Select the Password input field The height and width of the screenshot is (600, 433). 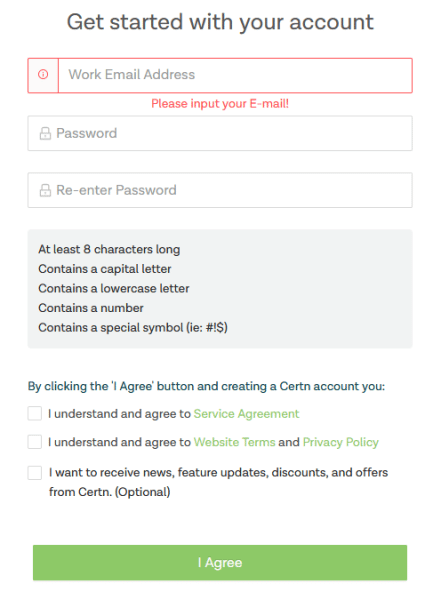(x=220, y=133)
